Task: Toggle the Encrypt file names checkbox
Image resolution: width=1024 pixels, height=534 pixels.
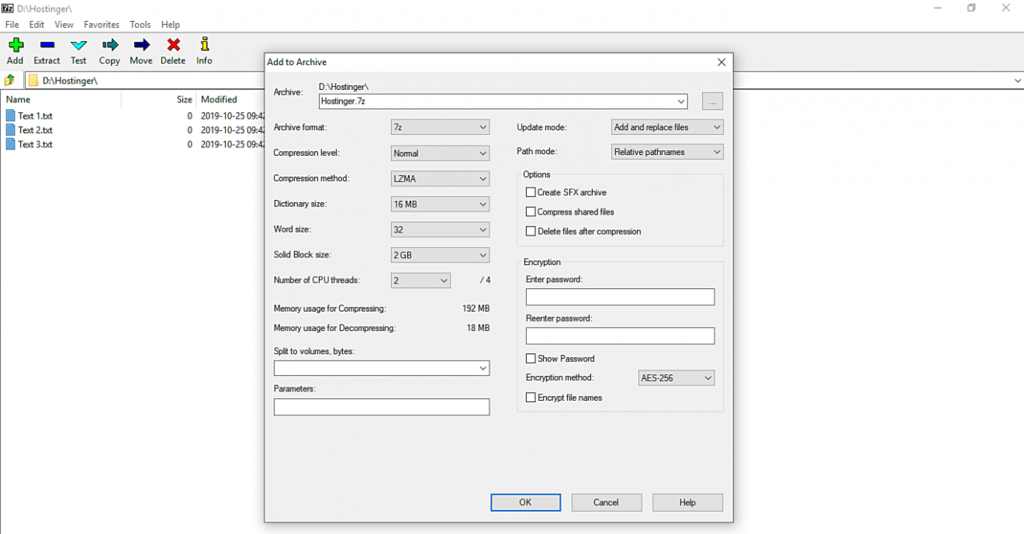Action: coord(531,398)
